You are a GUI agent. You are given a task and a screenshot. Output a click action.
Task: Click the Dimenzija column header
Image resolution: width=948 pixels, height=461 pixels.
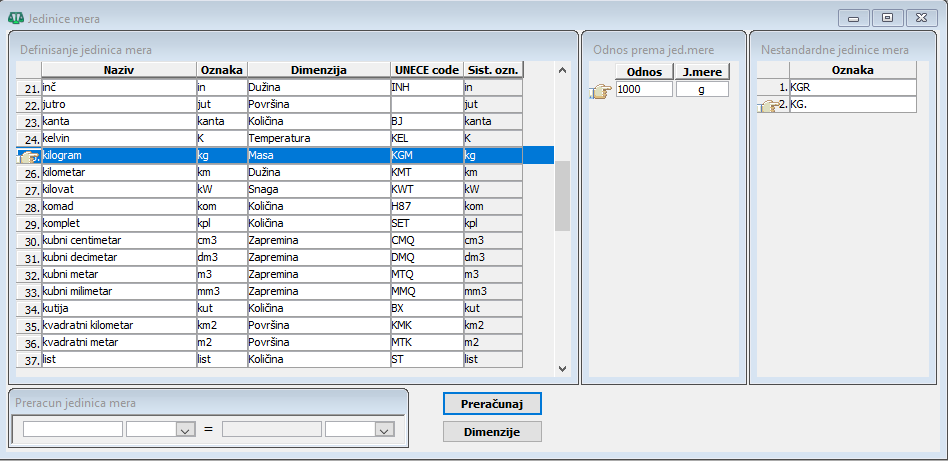[318, 70]
